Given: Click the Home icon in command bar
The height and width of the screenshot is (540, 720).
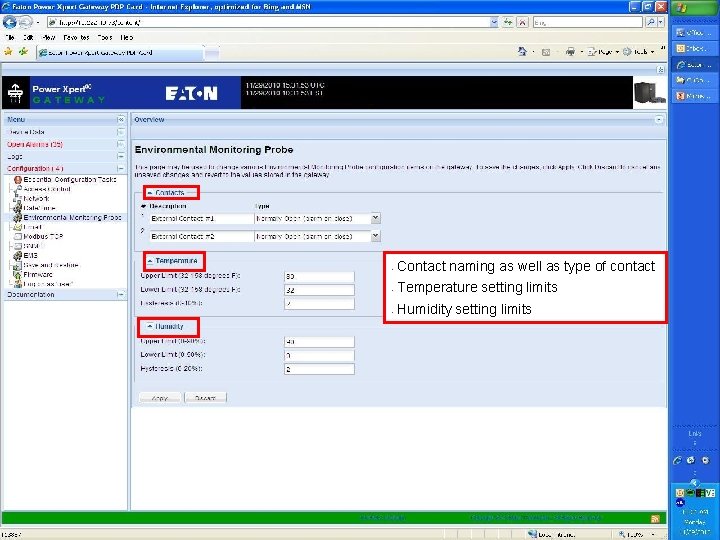Looking at the screenshot, I should 522,52.
